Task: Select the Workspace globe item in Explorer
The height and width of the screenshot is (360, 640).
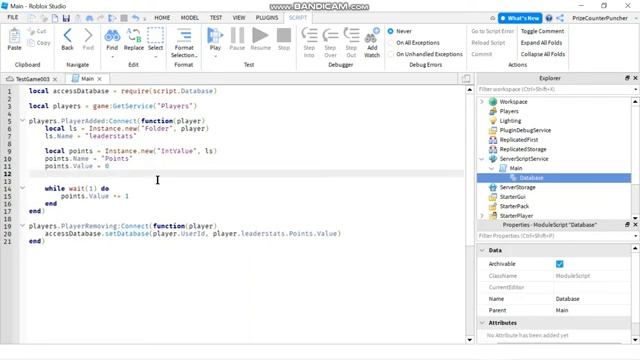Action: (513, 102)
